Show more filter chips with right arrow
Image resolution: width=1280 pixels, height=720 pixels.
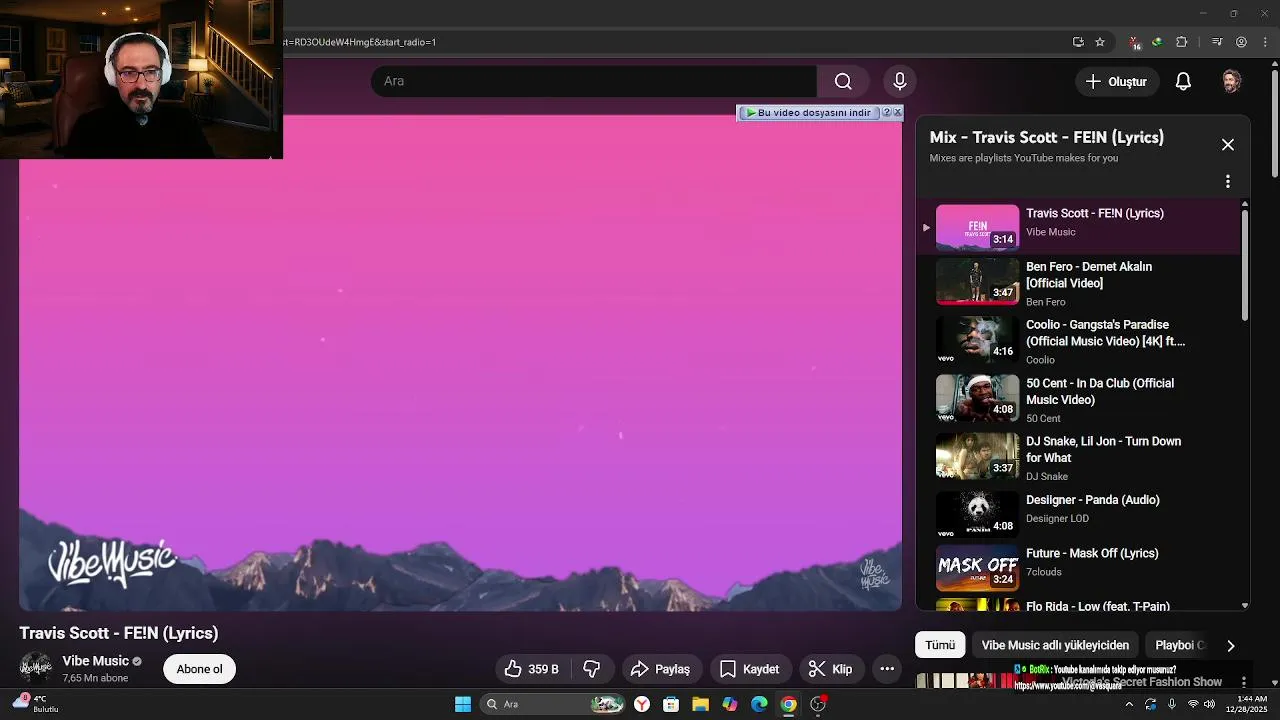pyautogui.click(x=1231, y=645)
